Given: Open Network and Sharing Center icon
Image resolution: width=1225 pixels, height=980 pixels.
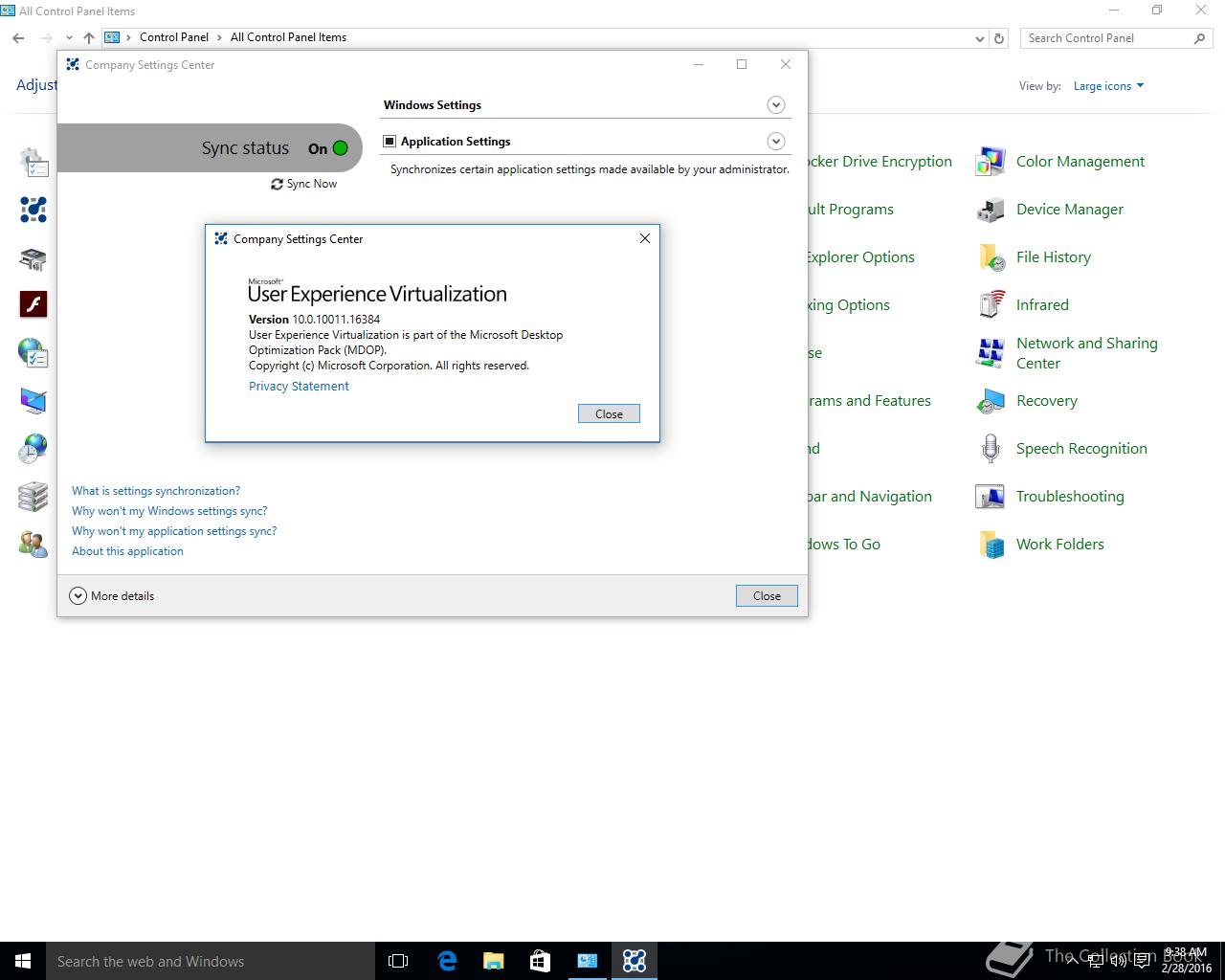Looking at the screenshot, I should [x=991, y=353].
